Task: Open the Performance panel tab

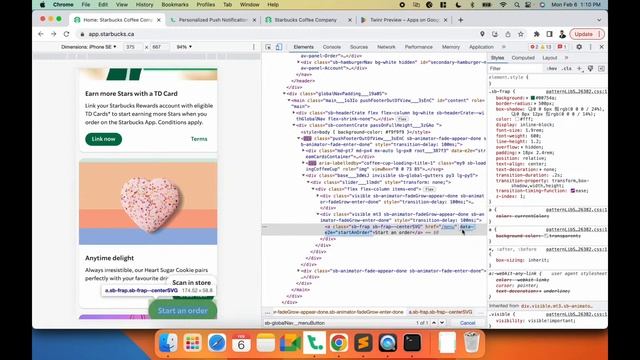Action: pyautogui.click(x=418, y=47)
